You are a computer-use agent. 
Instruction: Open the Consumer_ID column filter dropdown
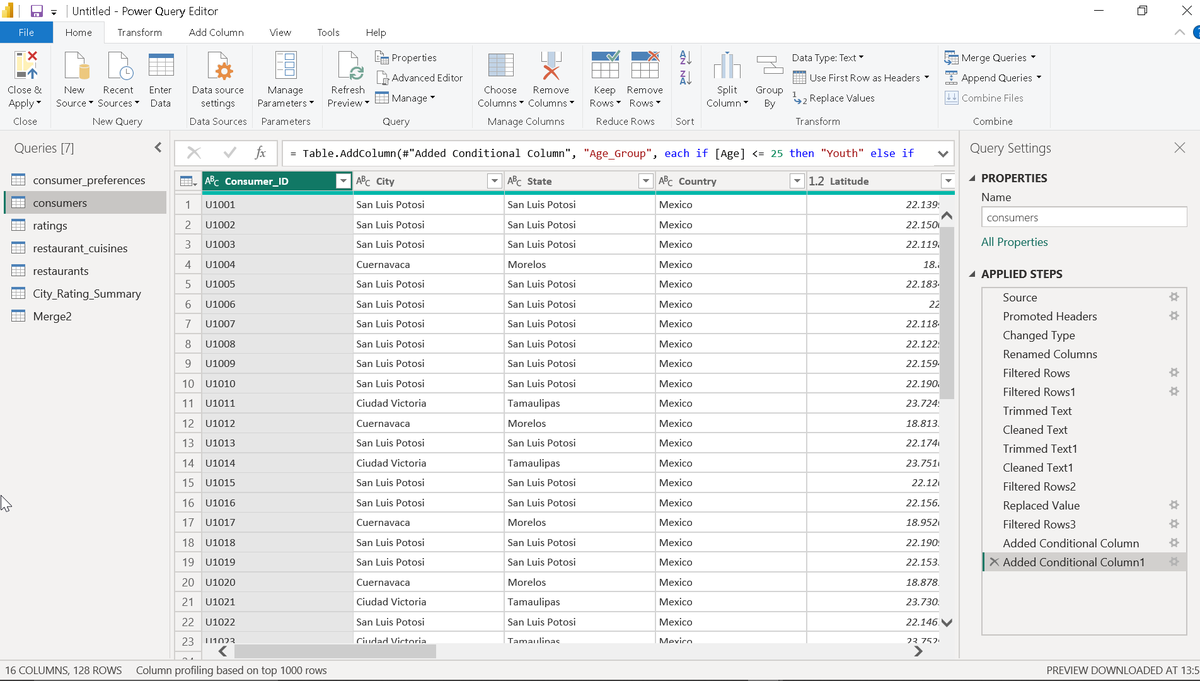[x=343, y=181]
